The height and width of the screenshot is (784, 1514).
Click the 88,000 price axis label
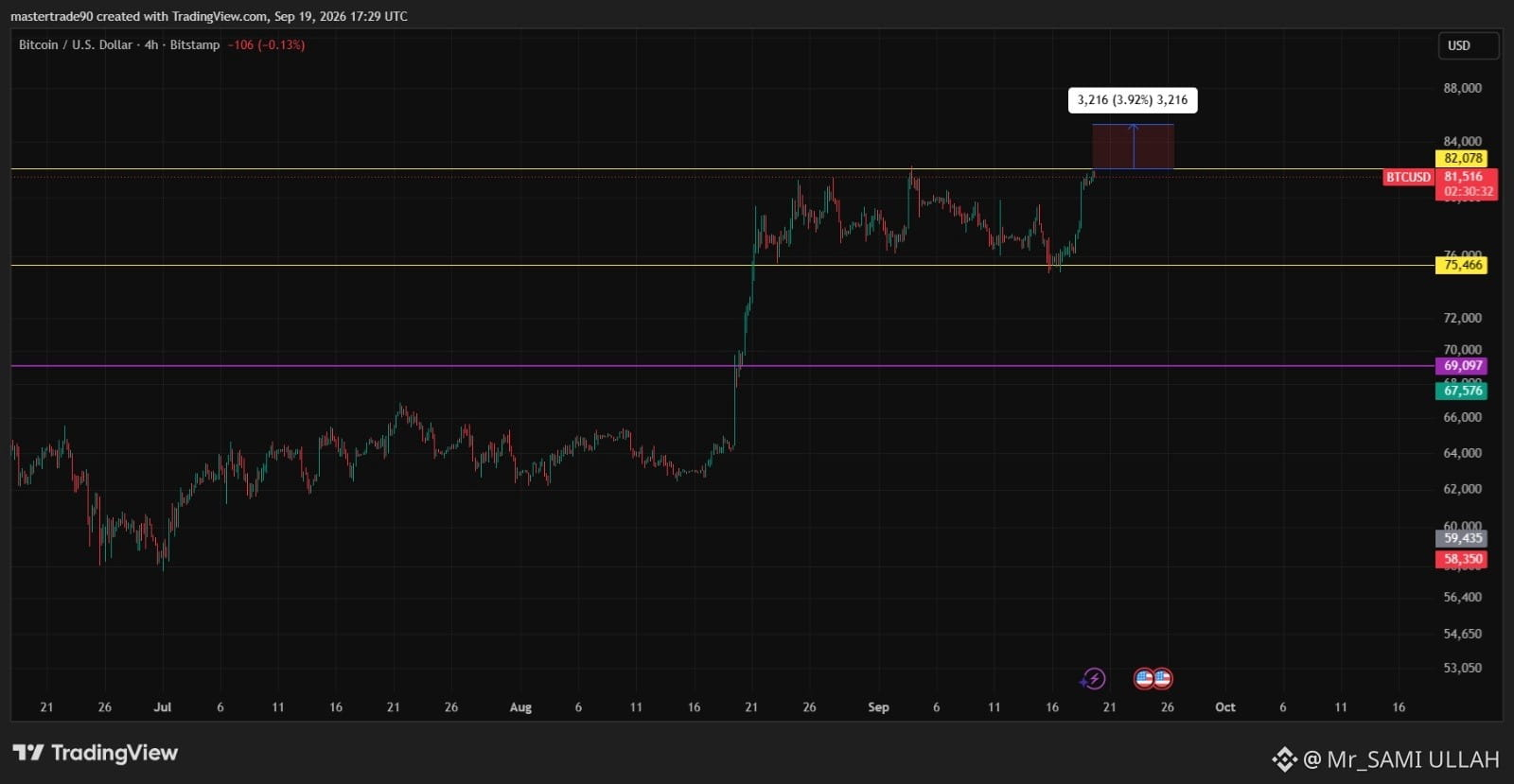1462,88
